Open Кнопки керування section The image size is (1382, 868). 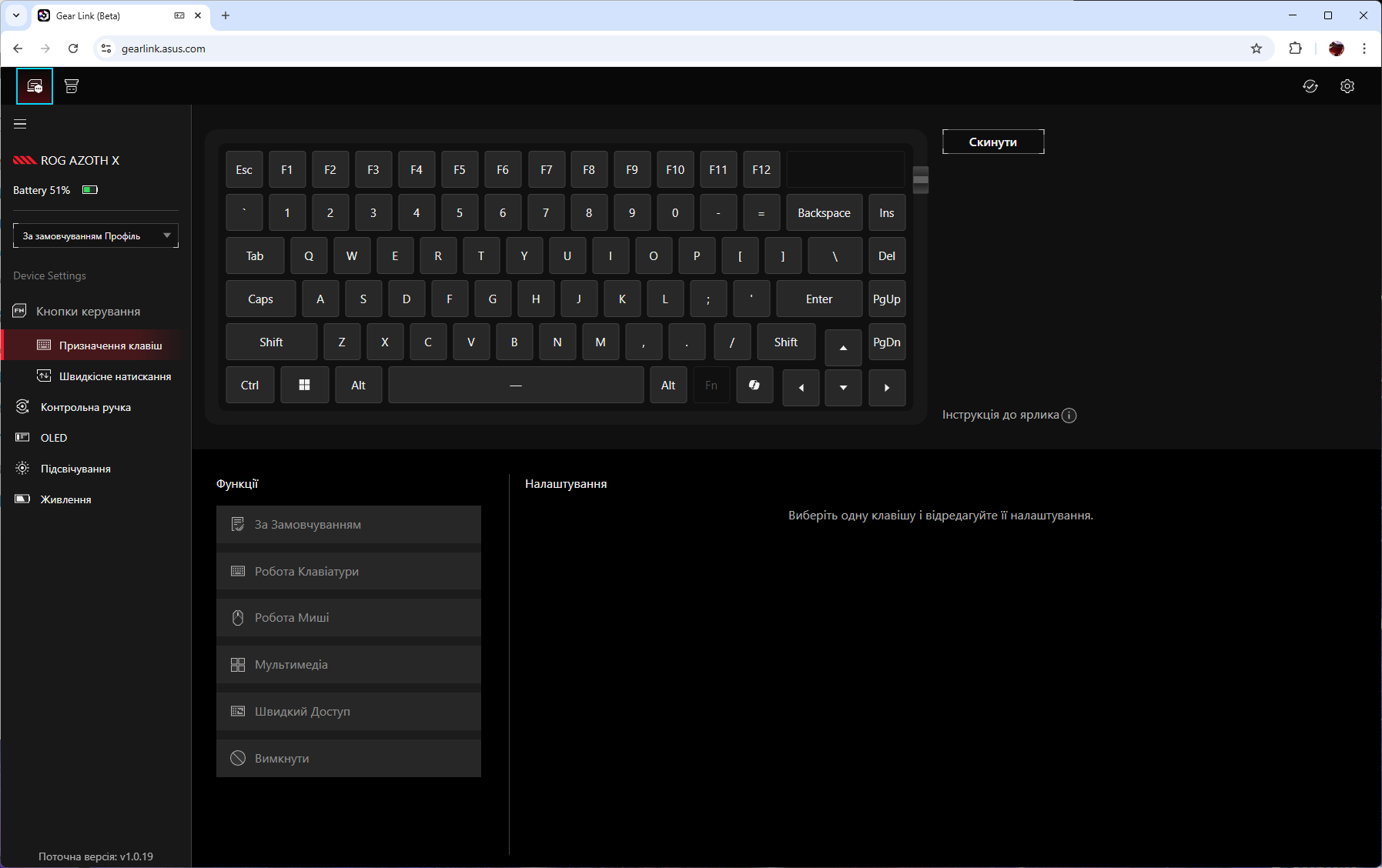[89, 312]
